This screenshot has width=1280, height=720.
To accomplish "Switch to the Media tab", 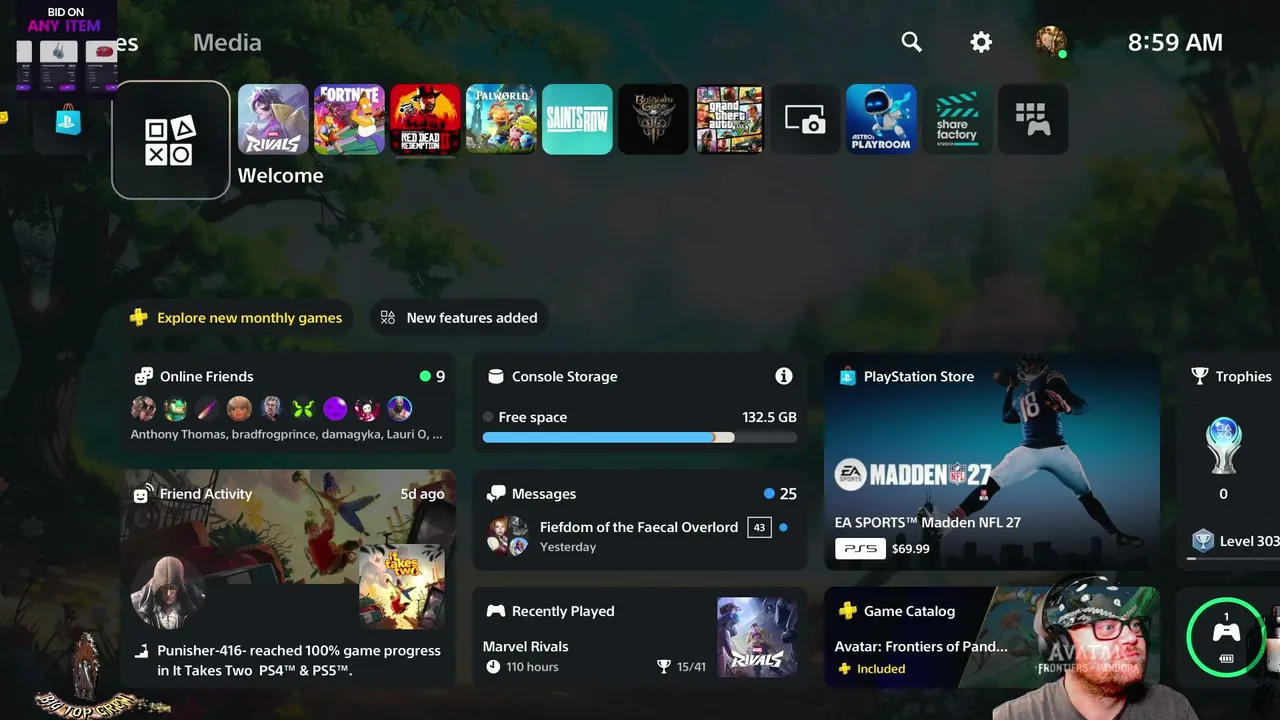I will coord(227,42).
